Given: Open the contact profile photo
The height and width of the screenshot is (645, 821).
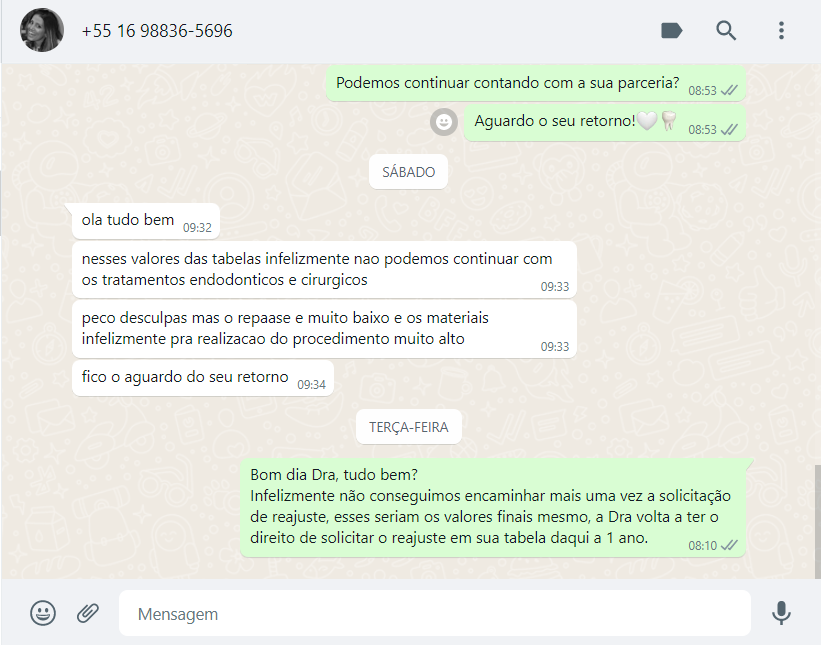Looking at the screenshot, I should pos(42,30).
